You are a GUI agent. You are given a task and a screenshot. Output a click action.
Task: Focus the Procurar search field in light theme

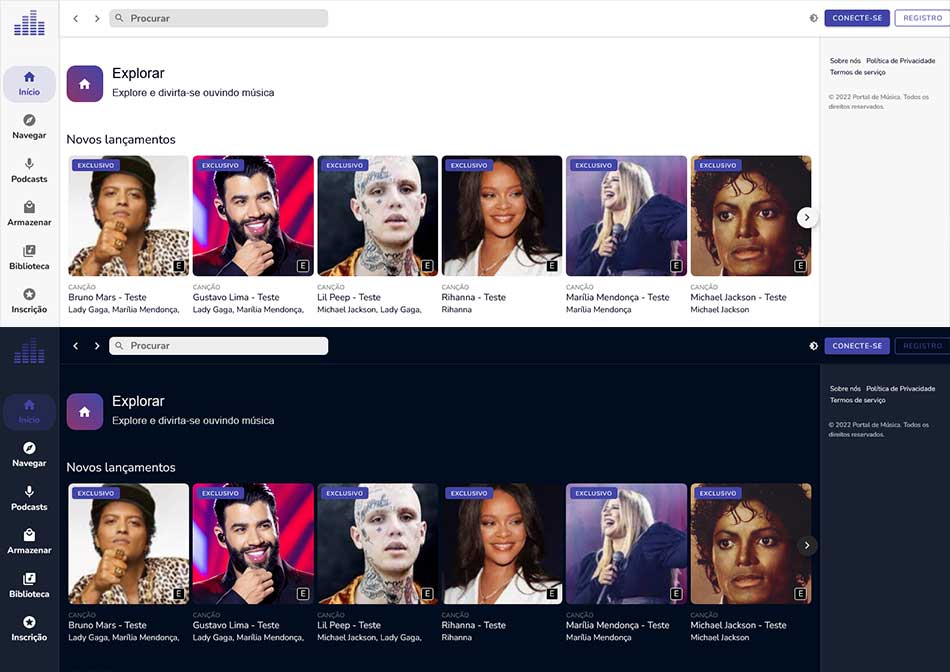pos(219,18)
